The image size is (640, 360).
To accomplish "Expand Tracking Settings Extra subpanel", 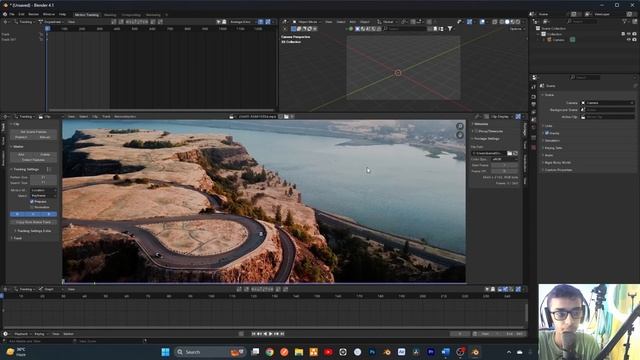I will point(33,231).
